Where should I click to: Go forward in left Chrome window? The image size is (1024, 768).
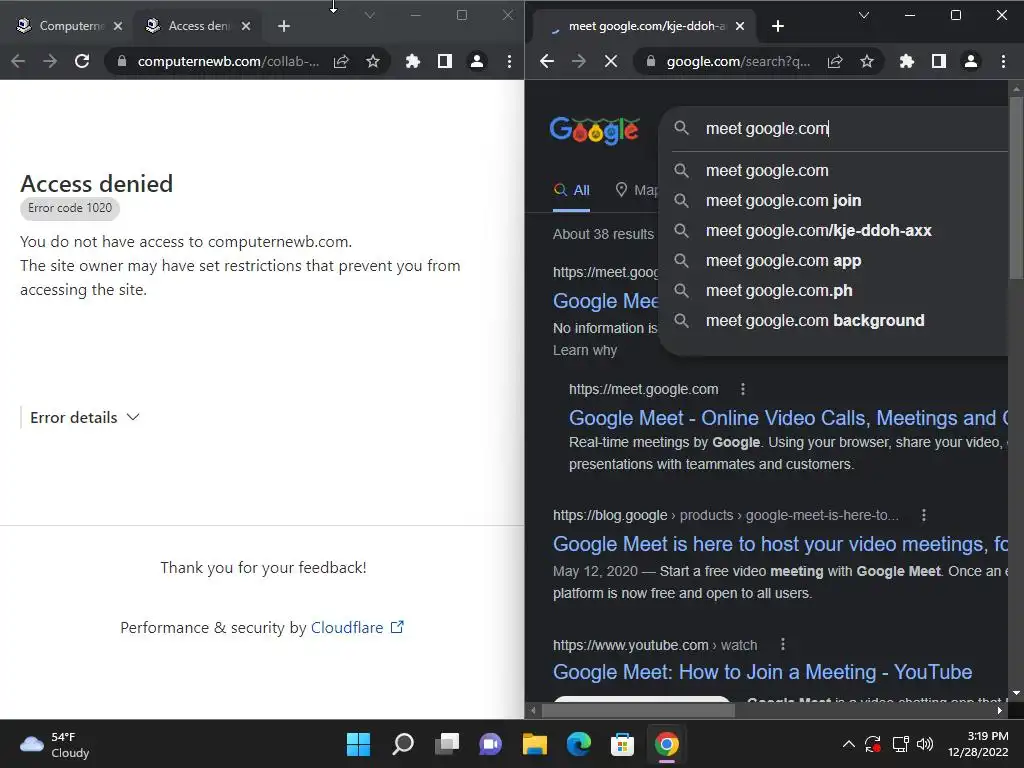(x=50, y=61)
